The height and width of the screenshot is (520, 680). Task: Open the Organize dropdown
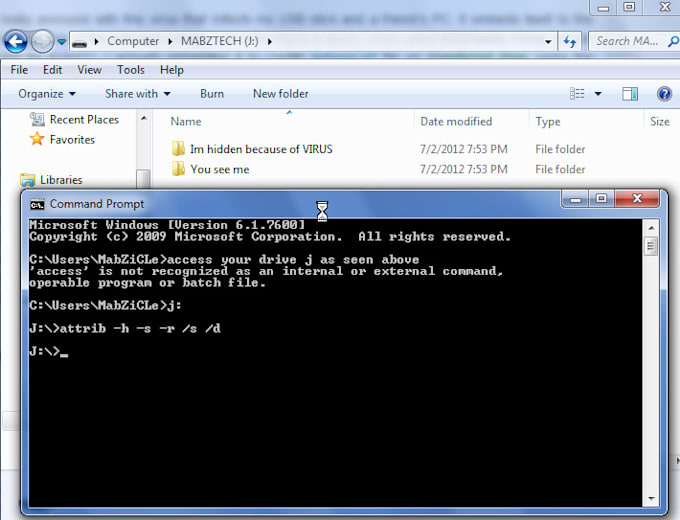(47, 94)
